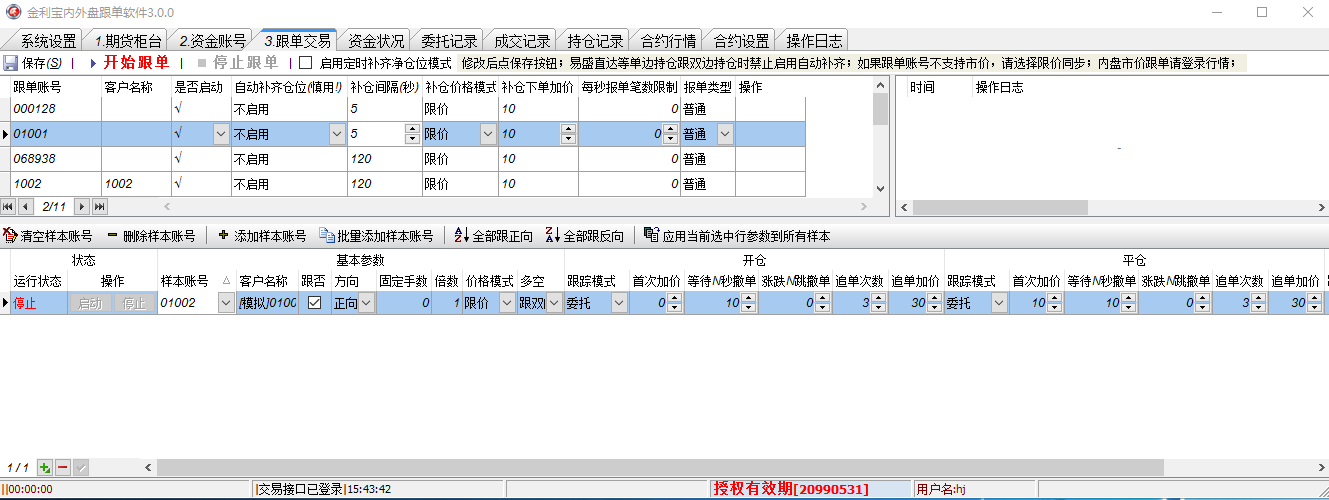Click red minus icon beside 1/1 counter

[x=62, y=467]
